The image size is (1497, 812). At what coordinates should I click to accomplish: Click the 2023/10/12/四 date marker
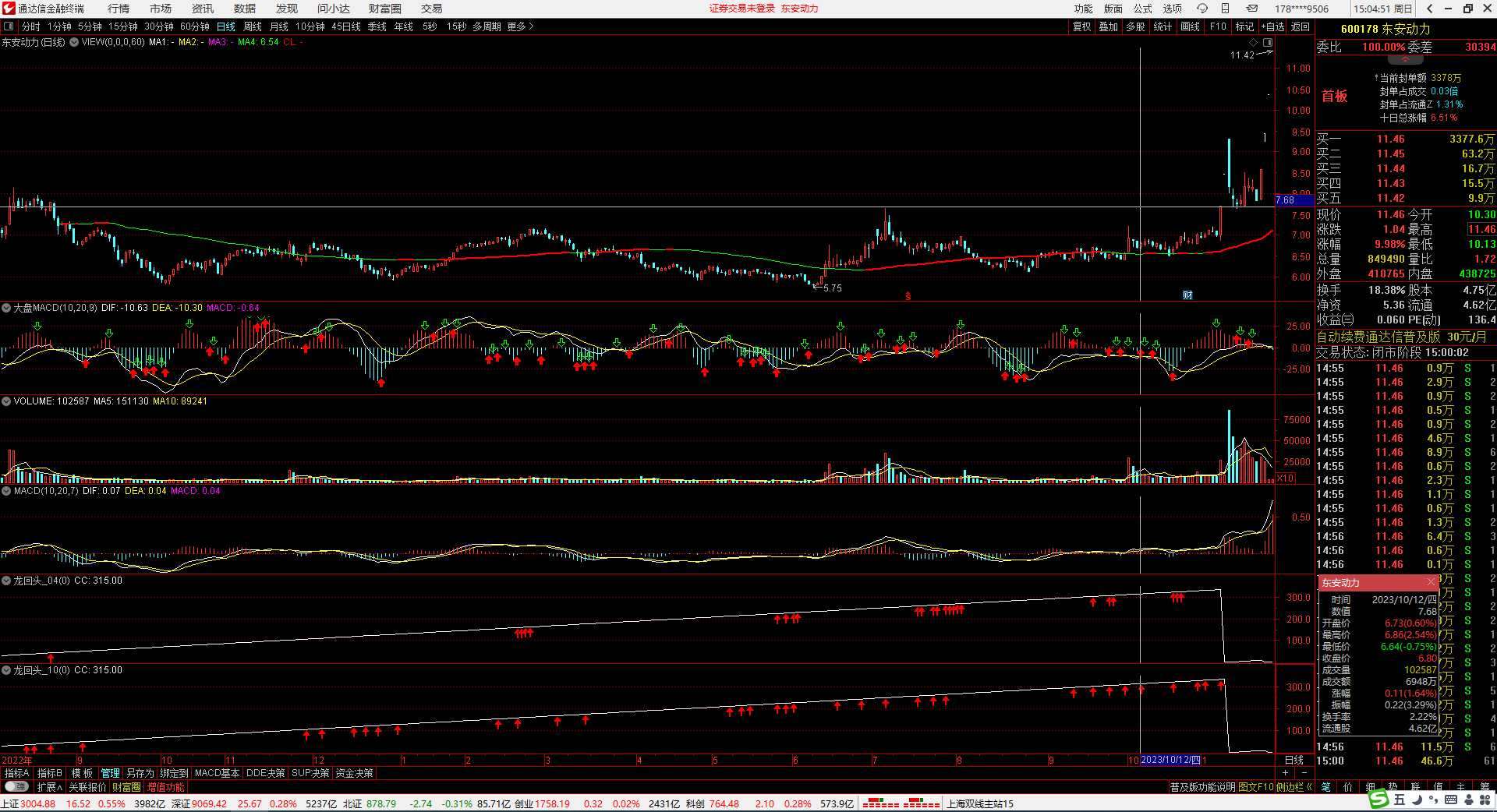[x=1170, y=760]
